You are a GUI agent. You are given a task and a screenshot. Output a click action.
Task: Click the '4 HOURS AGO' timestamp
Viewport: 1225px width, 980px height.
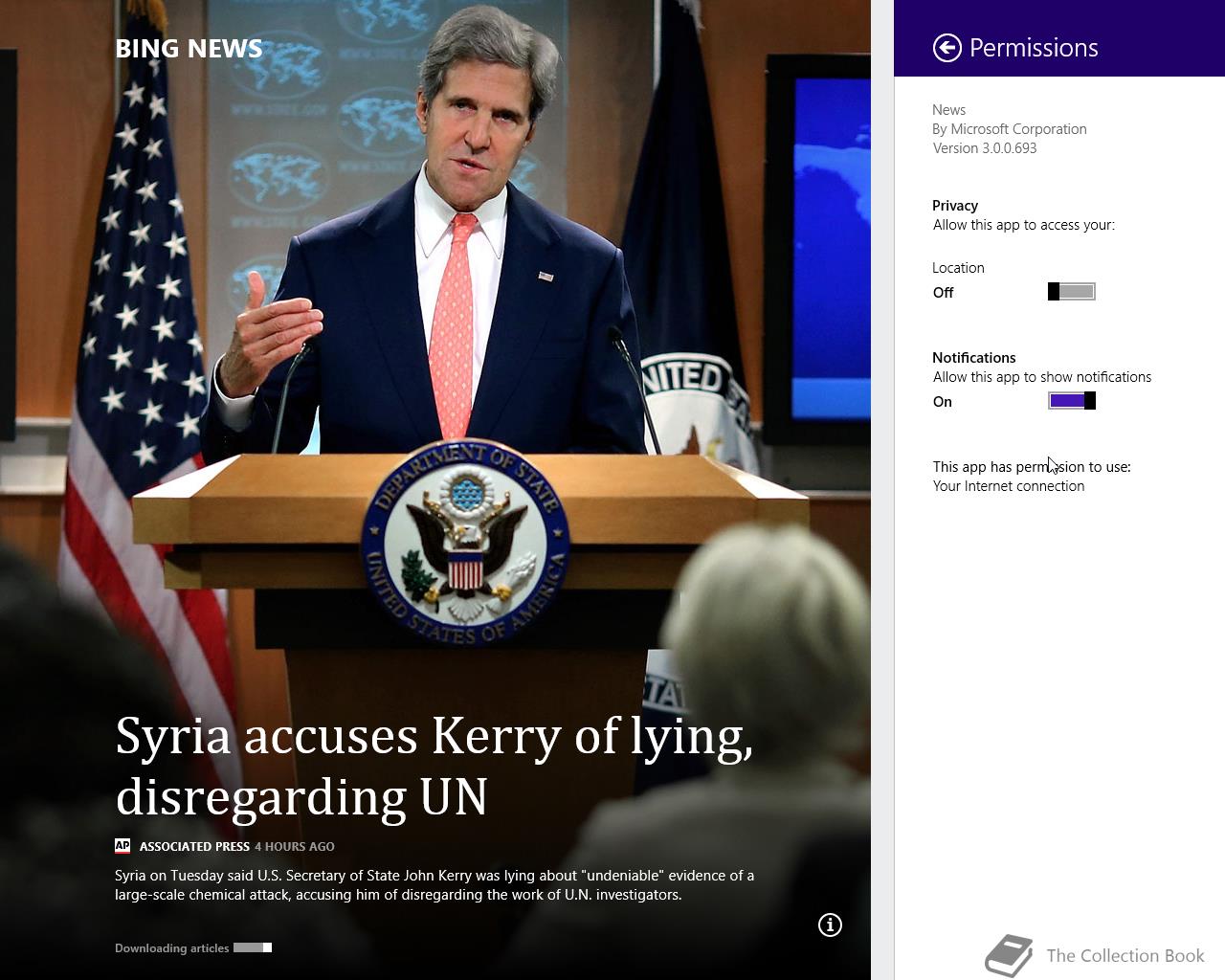coord(295,847)
